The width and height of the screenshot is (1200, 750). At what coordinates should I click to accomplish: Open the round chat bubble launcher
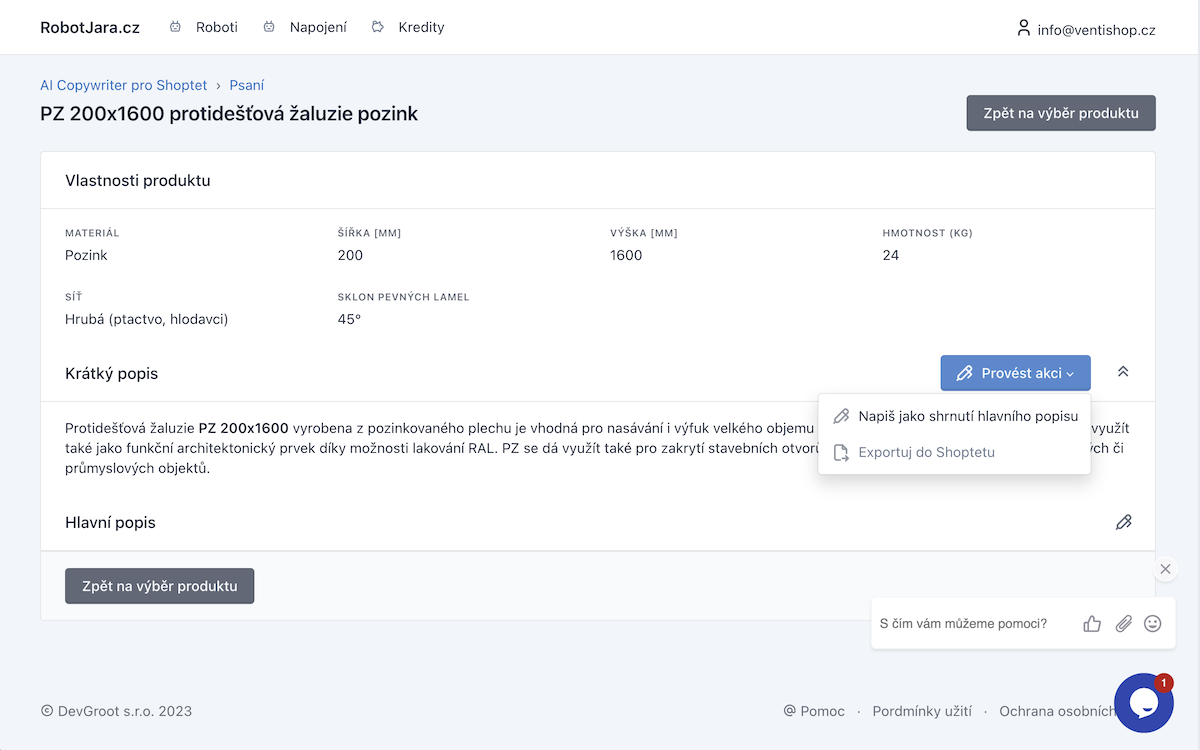(1144, 703)
